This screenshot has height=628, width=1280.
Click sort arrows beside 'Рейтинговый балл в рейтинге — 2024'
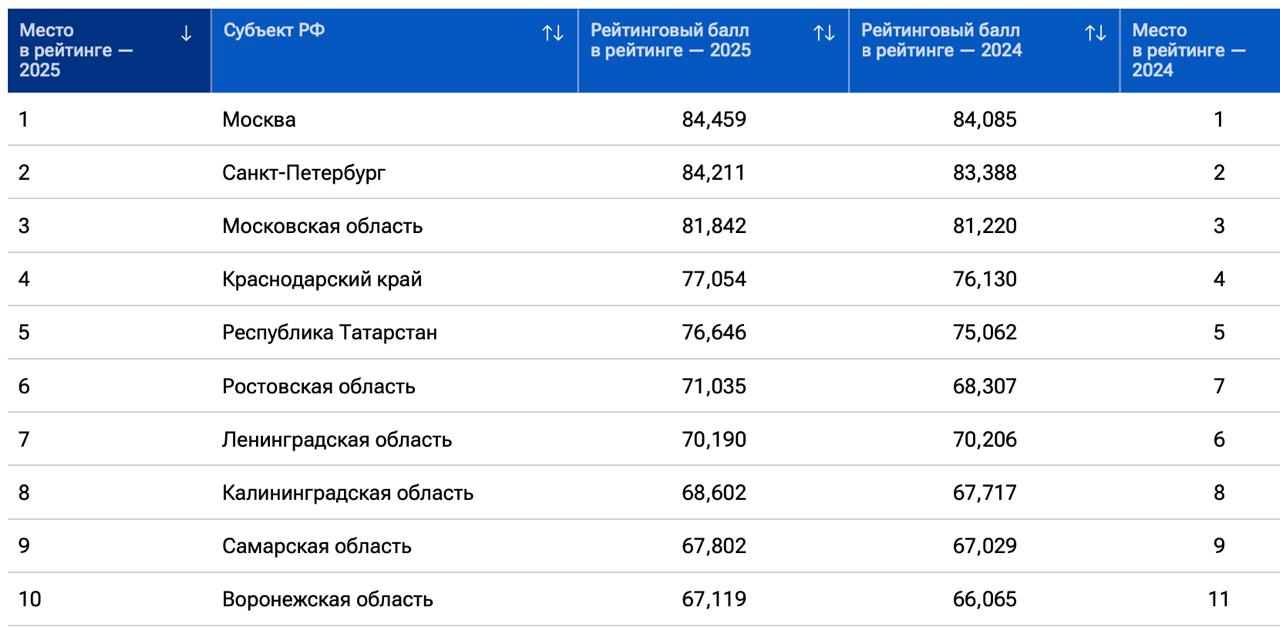(x=1096, y=33)
